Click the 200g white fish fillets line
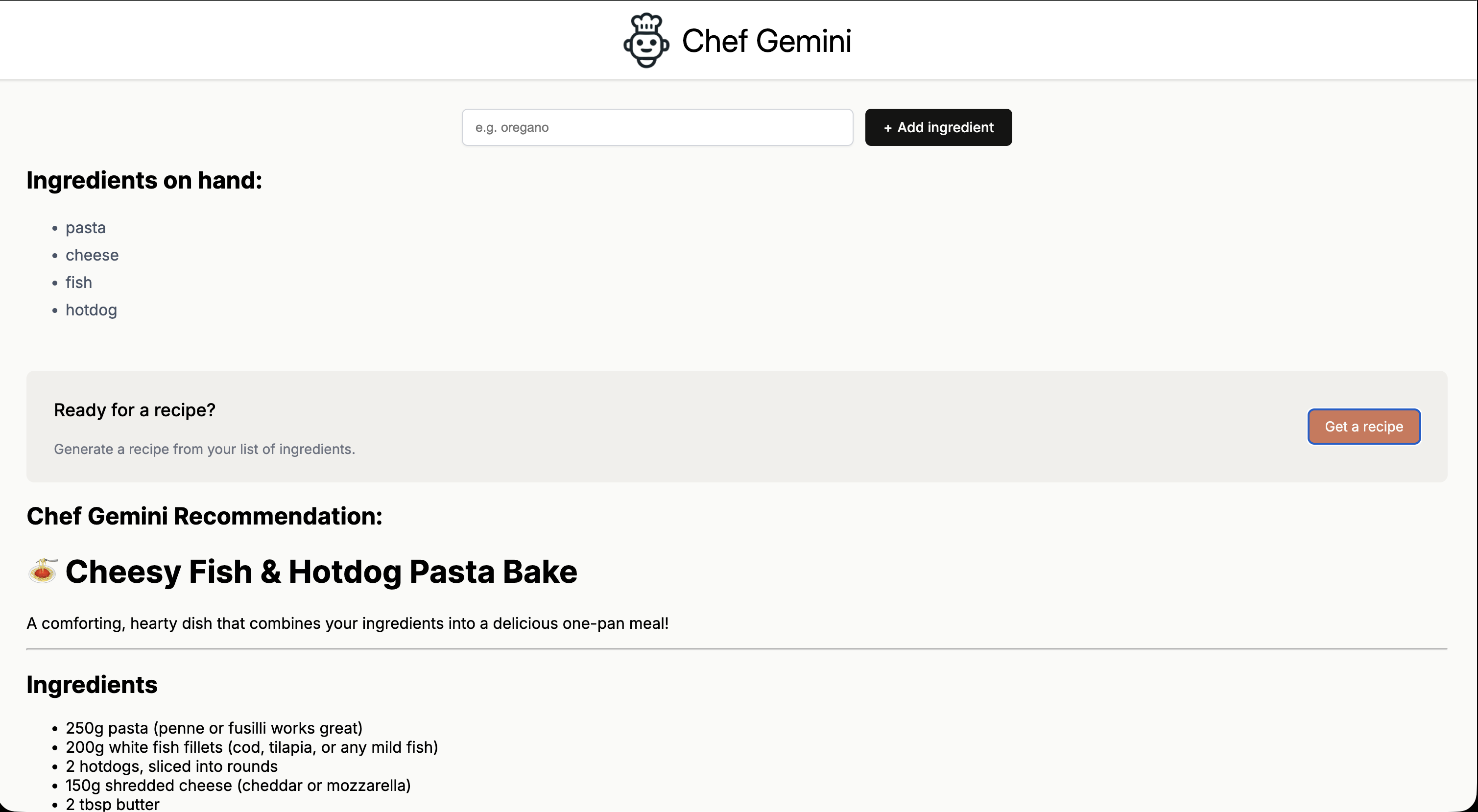Image resolution: width=1478 pixels, height=812 pixels. click(x=251, y=747)
